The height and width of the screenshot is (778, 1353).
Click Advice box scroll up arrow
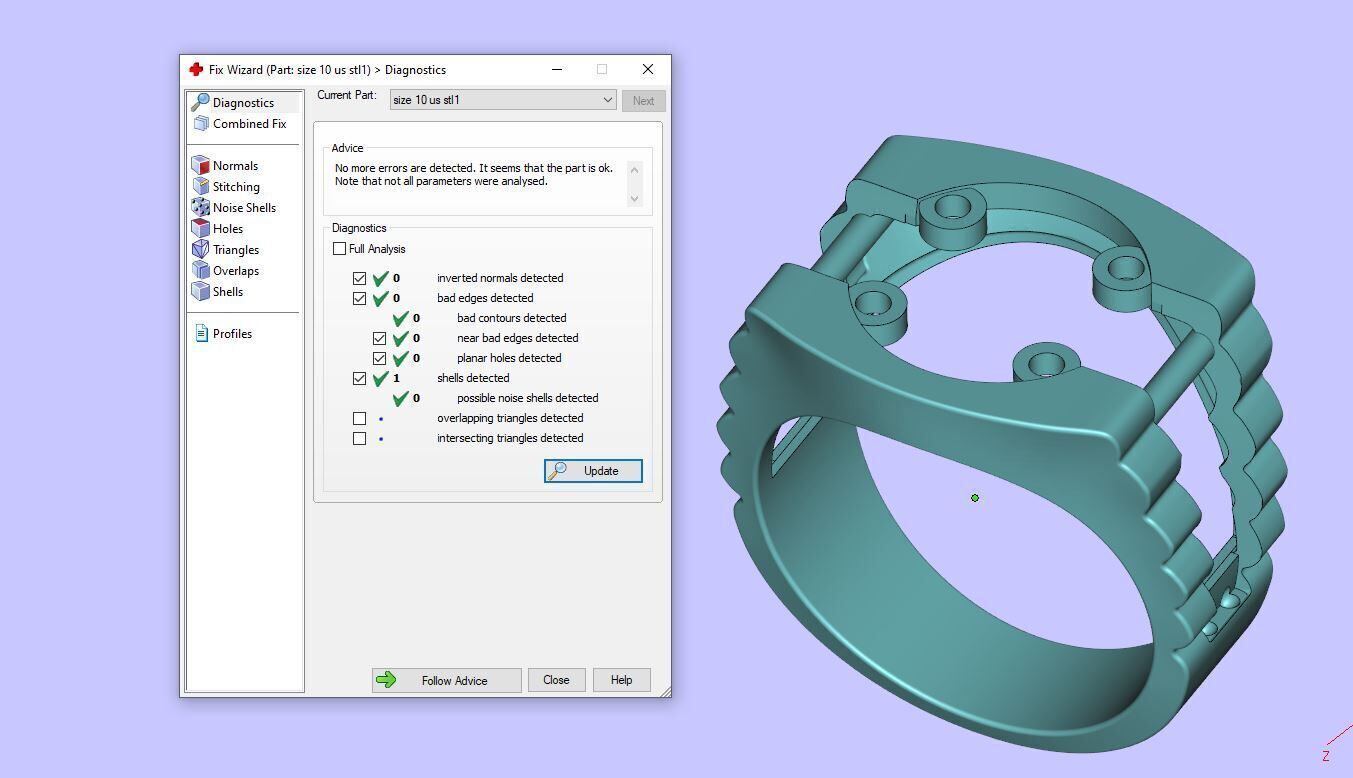[634, 169]
